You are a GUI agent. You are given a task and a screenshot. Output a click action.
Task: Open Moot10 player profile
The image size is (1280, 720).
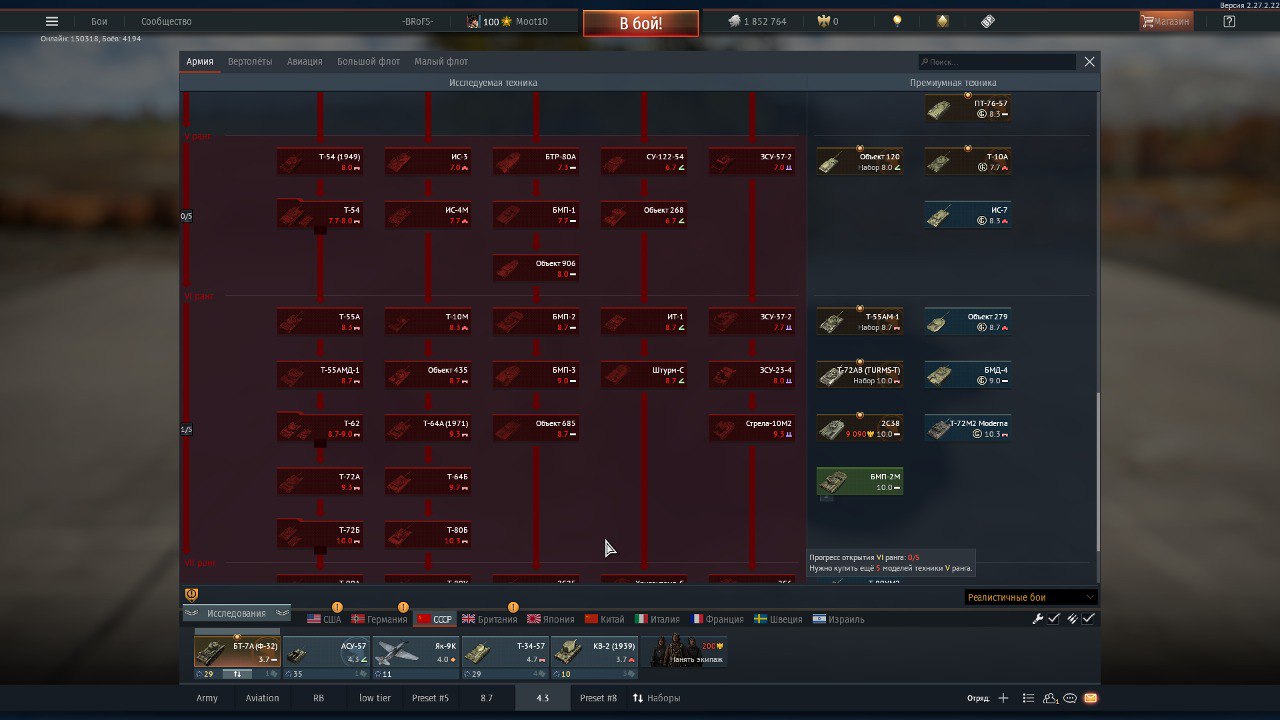tap(507, 21)
